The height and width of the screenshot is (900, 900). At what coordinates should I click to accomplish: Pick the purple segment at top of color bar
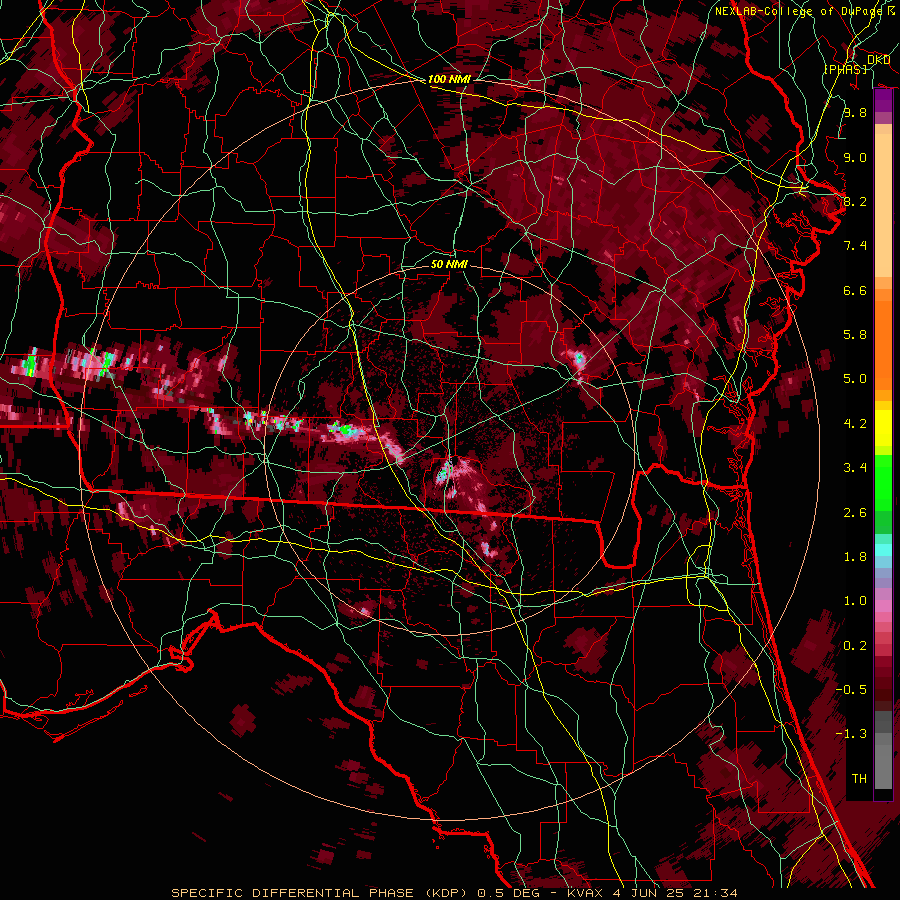click(x=883, y=100)
